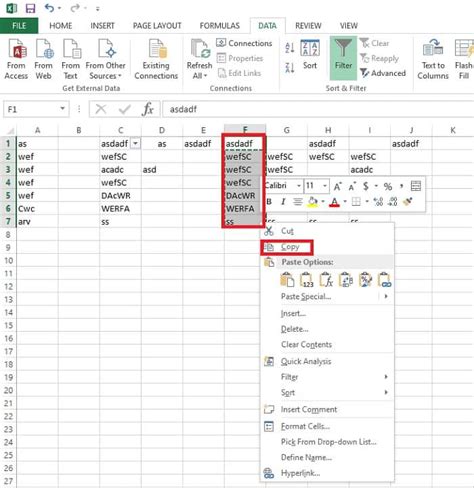Switch to the FORMULAS tab
This screenshot has height=488, width=474.
click(220, 26)
